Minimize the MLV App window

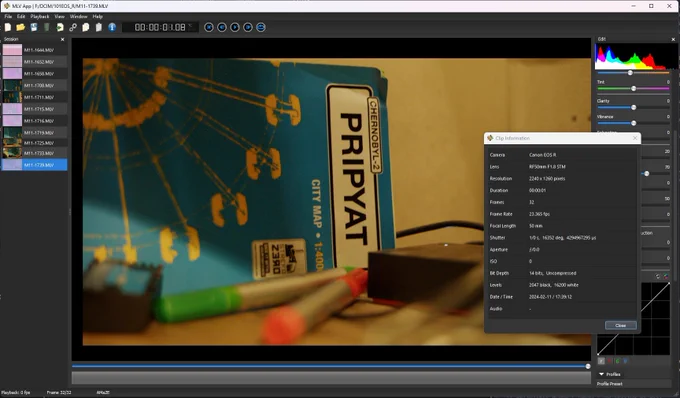tap(634, 6)
